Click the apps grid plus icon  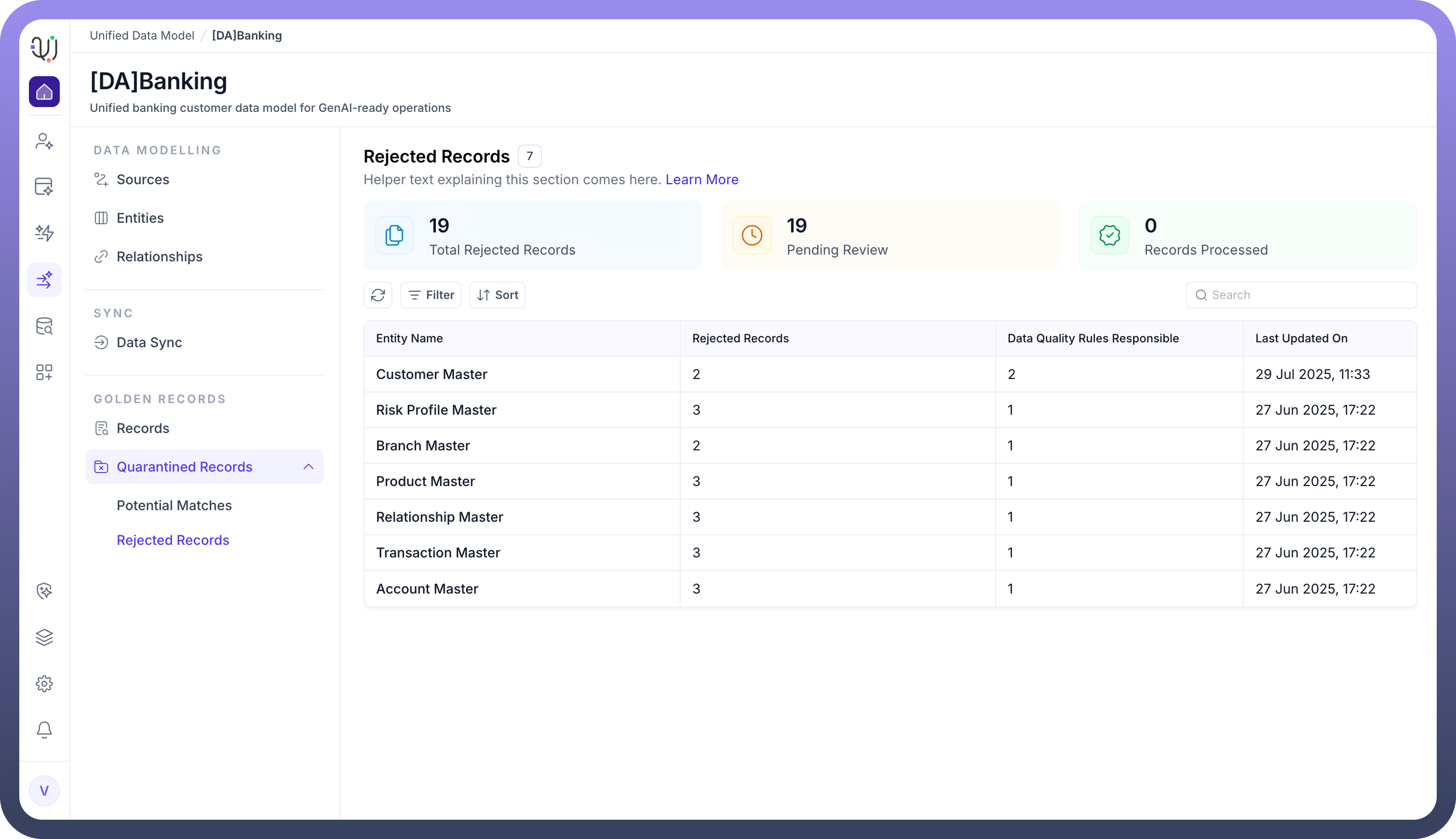pyautogui.click(x=44, y=372)
